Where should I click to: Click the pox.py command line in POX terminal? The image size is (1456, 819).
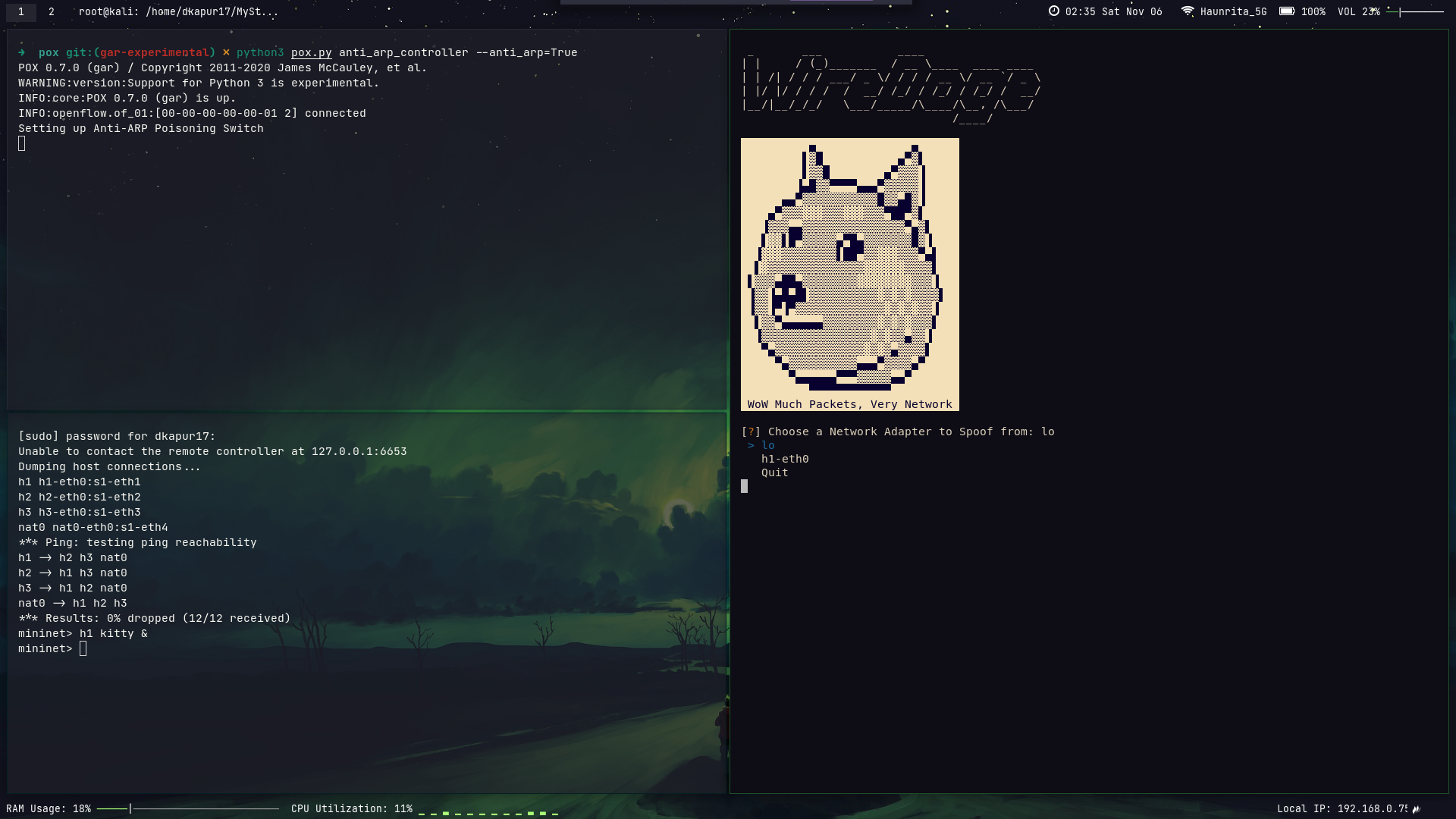tap(297, 53)
